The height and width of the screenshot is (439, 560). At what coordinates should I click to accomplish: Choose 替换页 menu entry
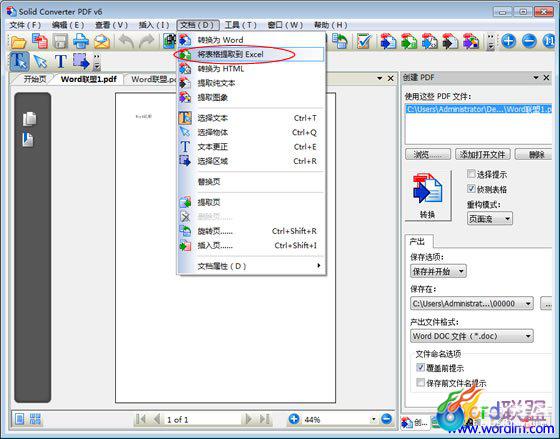coord(251,181)
